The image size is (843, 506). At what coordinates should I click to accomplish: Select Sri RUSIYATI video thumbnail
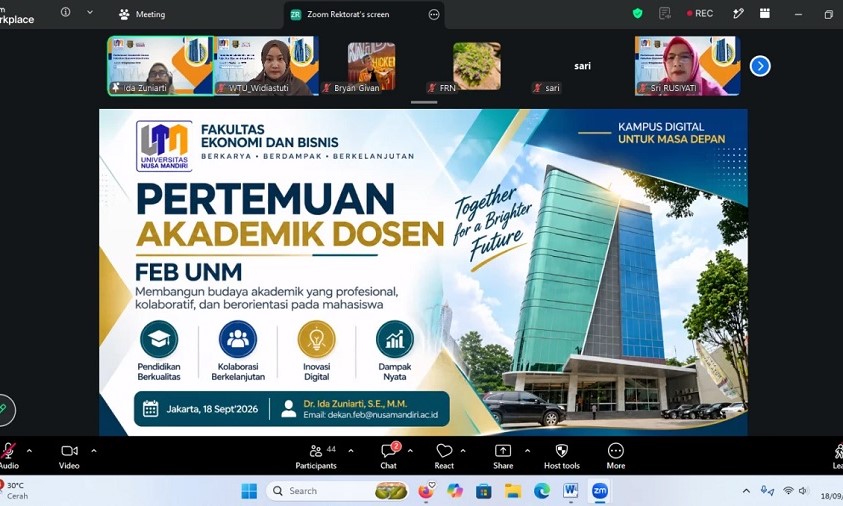[x=688, y=66]
